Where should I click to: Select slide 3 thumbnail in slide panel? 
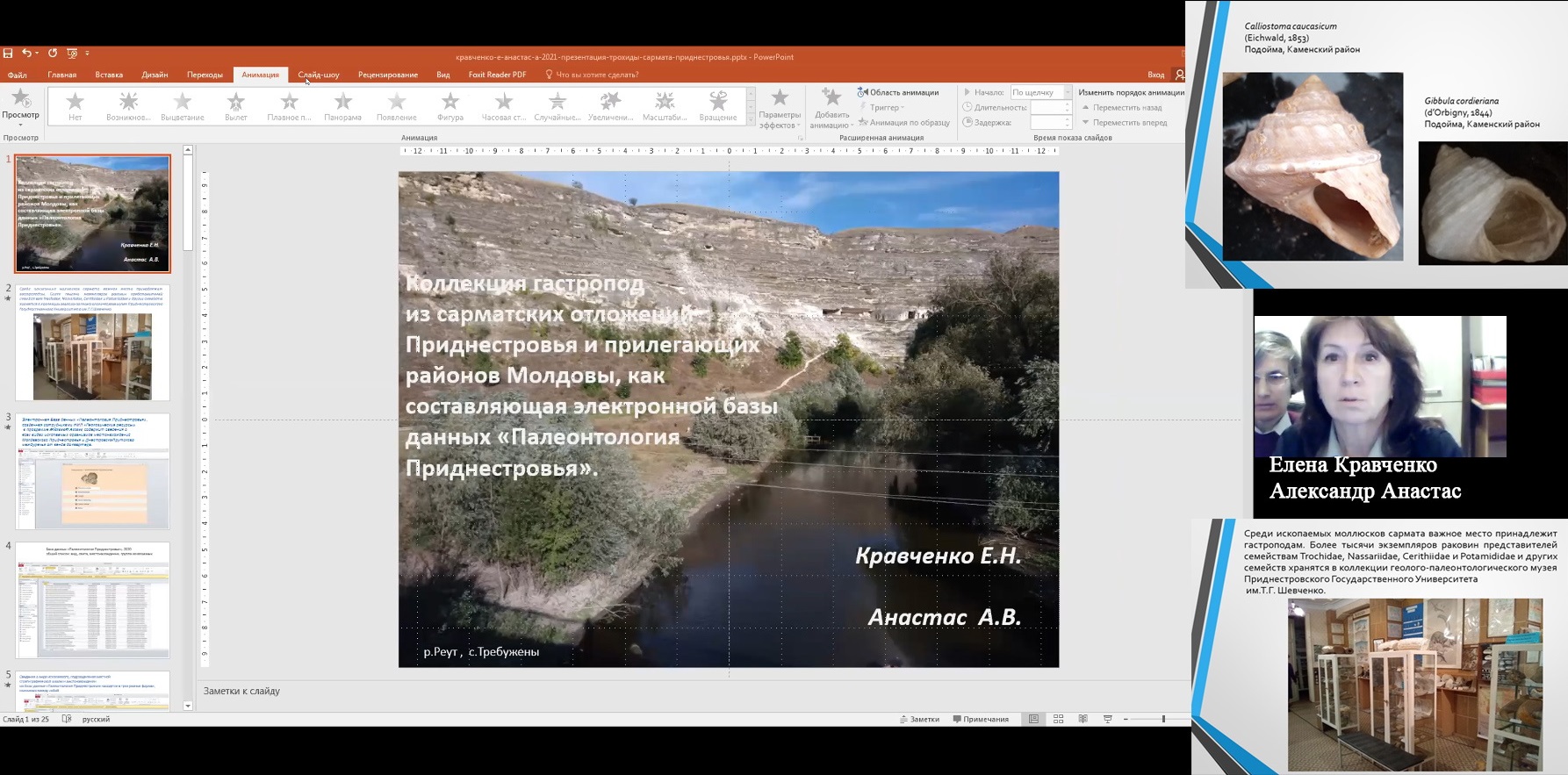tap(92, 472)
